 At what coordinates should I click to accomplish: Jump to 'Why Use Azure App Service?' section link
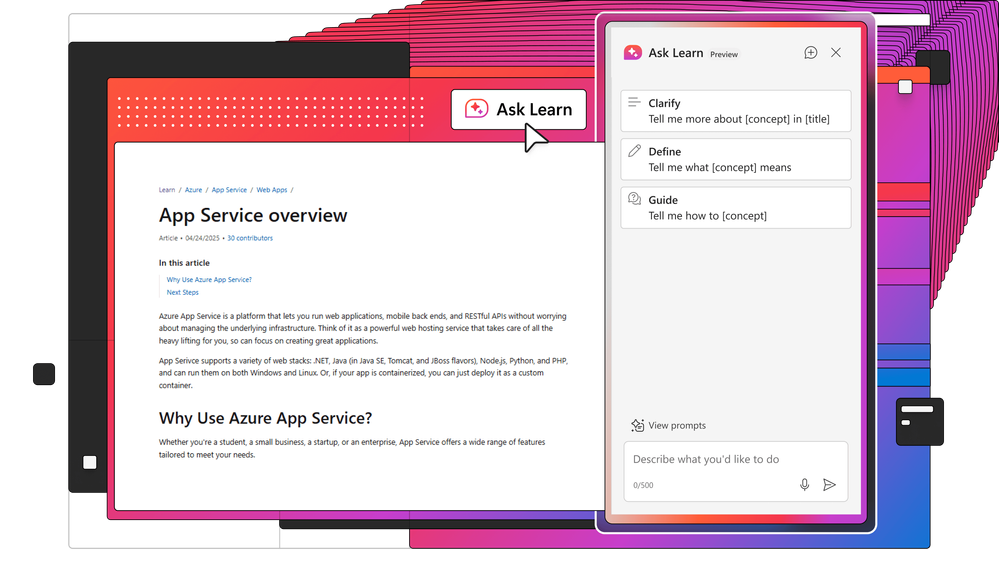tap(209, 280)
